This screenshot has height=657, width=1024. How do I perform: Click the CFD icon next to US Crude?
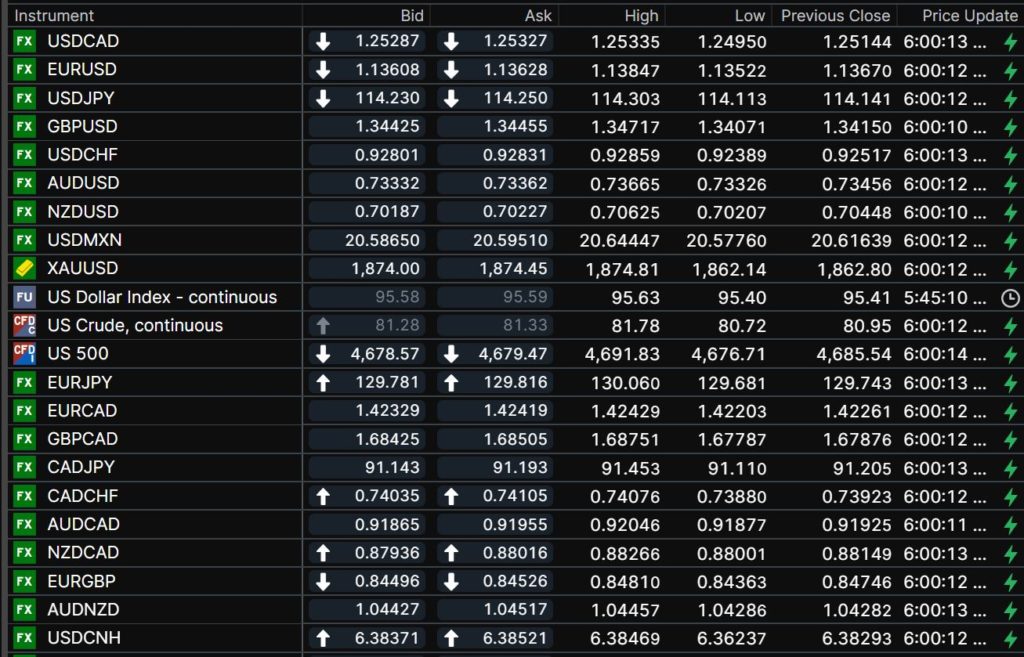[24, 325]
